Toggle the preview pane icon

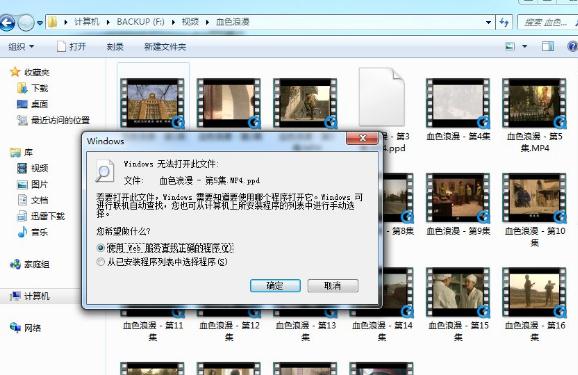coord(547,46)
